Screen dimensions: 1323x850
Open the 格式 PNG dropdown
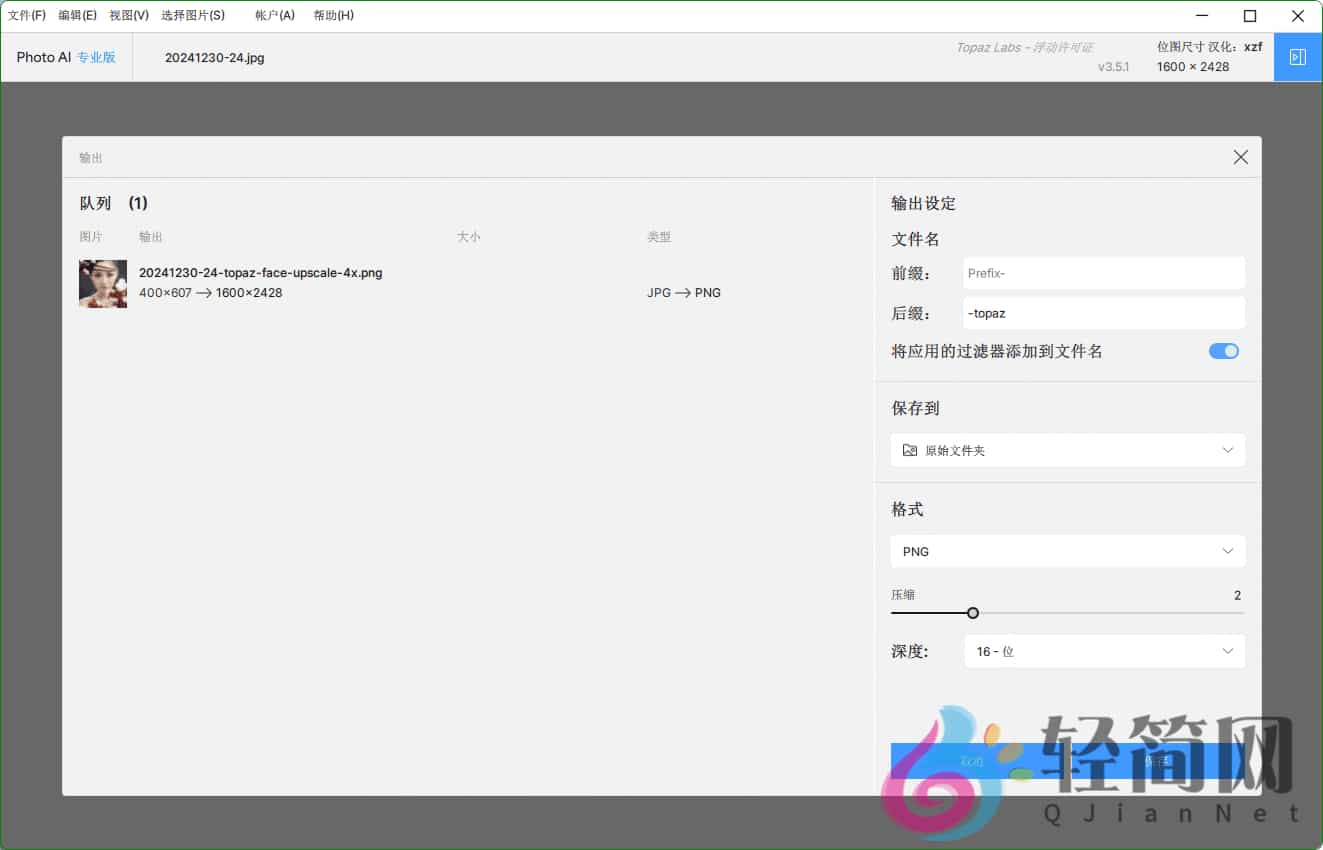coord(1066,551)
